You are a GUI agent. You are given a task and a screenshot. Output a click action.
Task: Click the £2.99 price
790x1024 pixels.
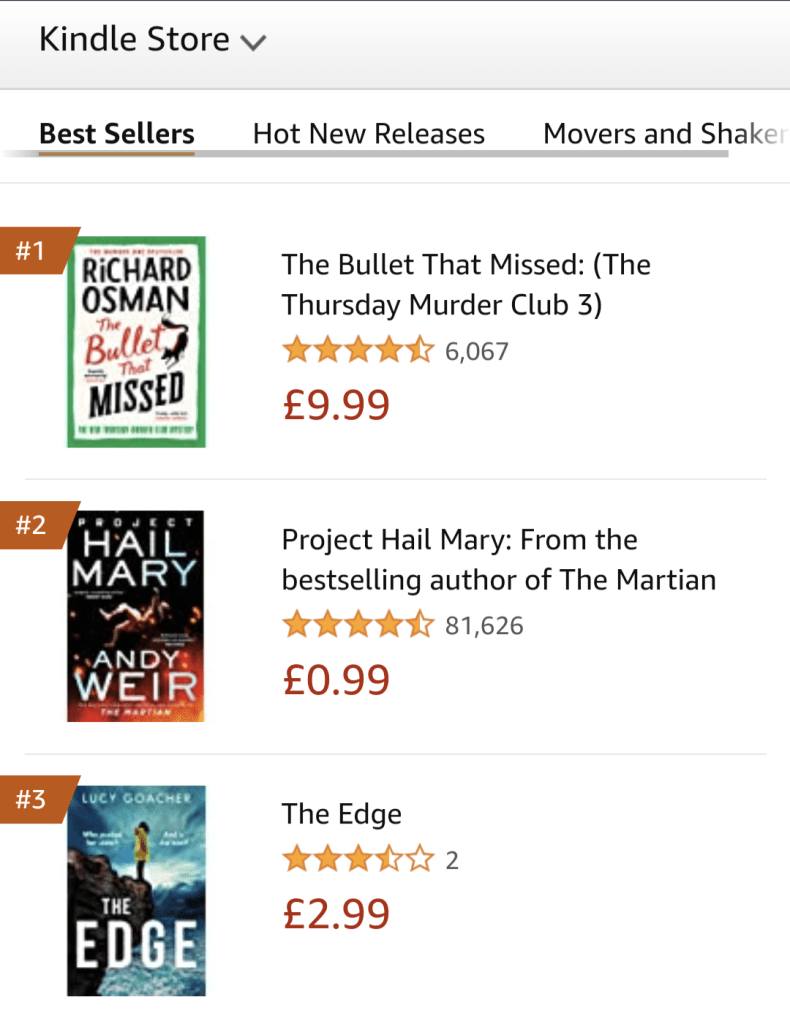pyautogui.click(x=336, y=913)
